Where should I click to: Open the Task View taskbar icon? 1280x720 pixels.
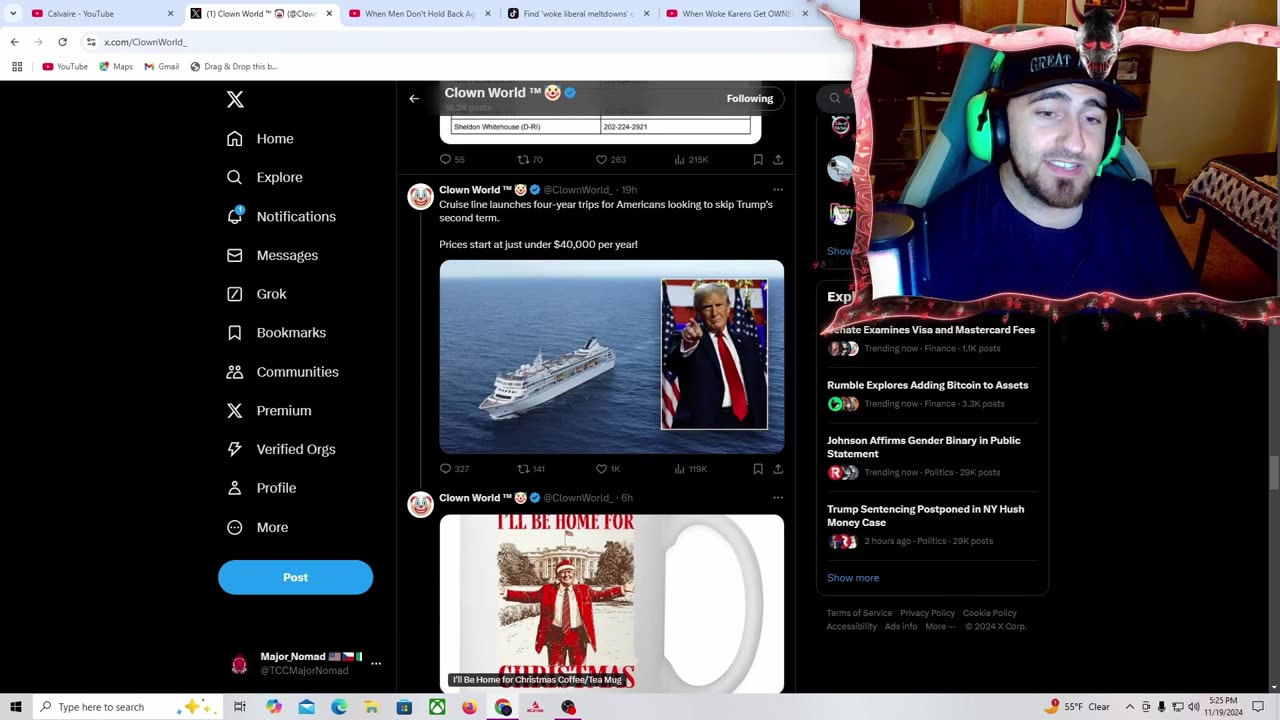240,707
